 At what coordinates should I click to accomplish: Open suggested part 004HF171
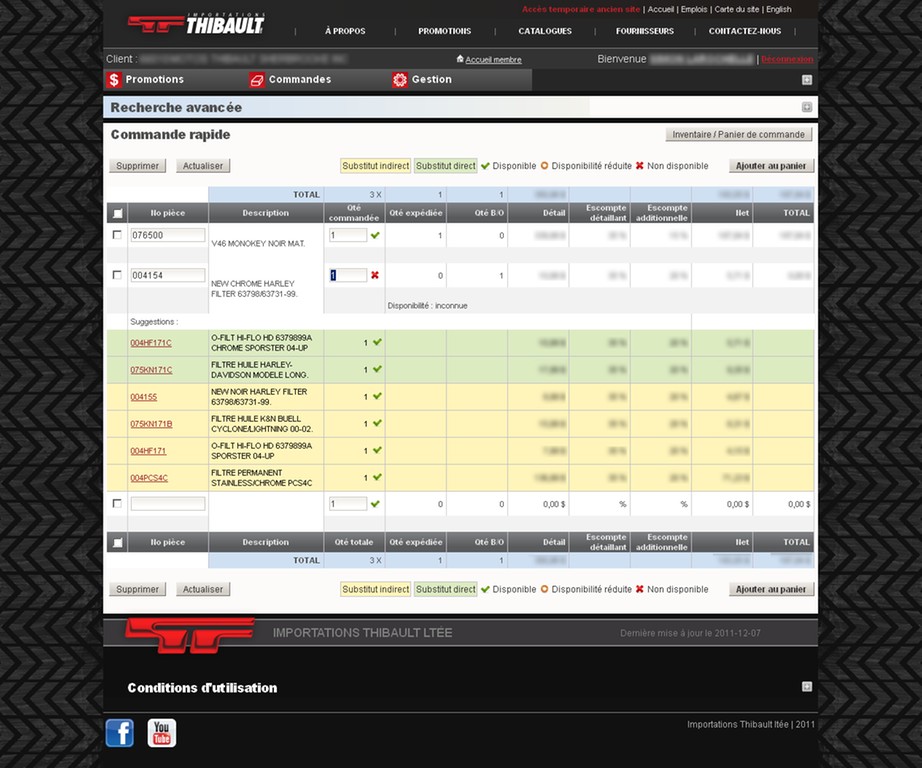point(148,451)
